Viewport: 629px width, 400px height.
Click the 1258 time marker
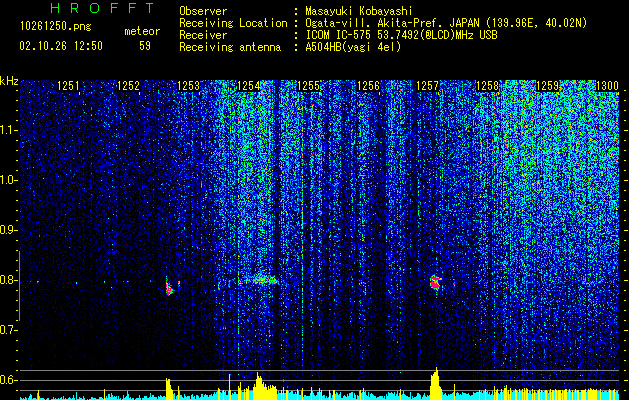tap(487, 85)
